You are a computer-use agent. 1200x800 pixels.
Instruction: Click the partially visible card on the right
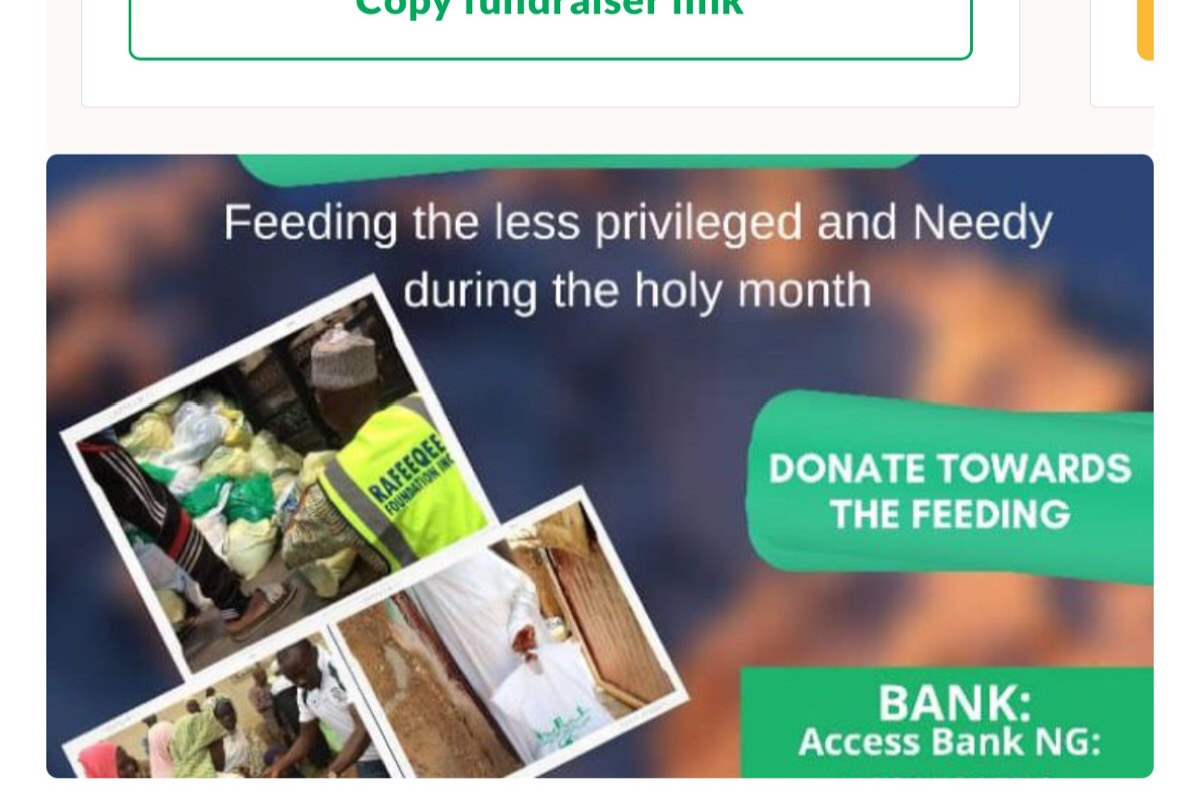[x=1122, y=53]
